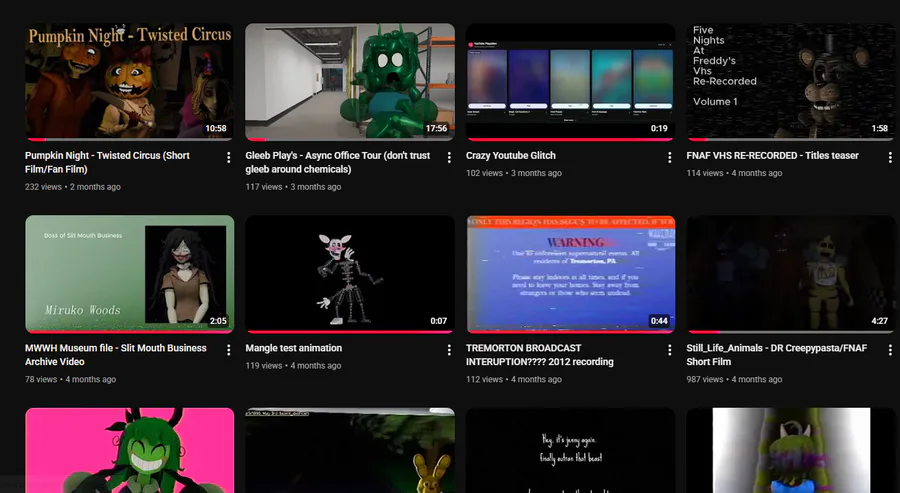Viewport: 900px width, 493px height.
Task: Click the Mangle test animation title
Action: [294, 348]
